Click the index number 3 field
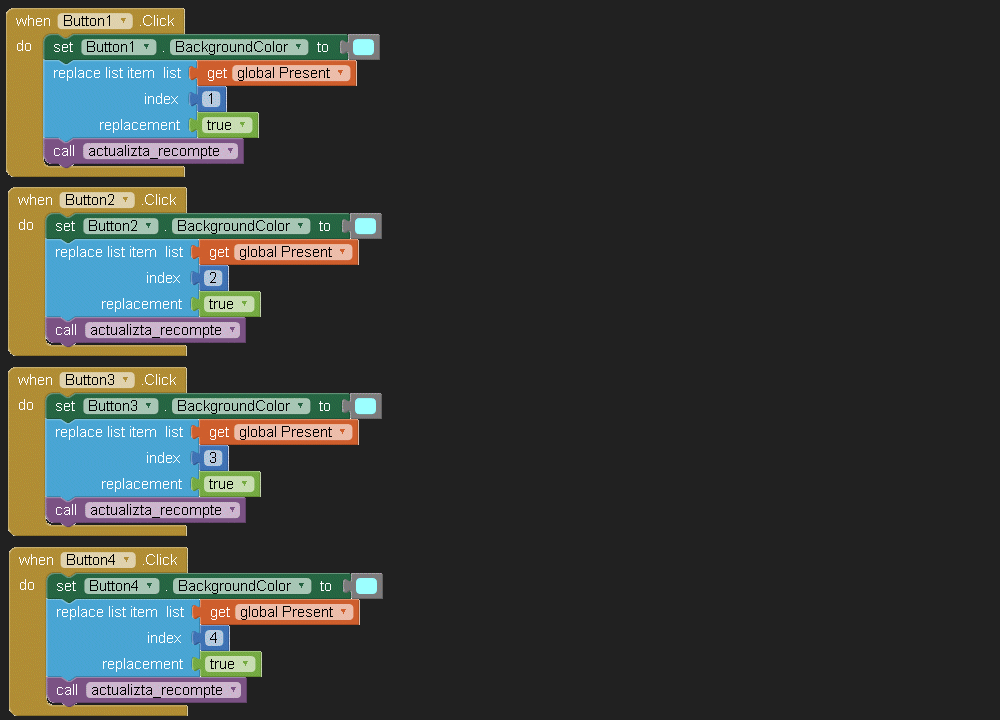 (x=213, y=458)
